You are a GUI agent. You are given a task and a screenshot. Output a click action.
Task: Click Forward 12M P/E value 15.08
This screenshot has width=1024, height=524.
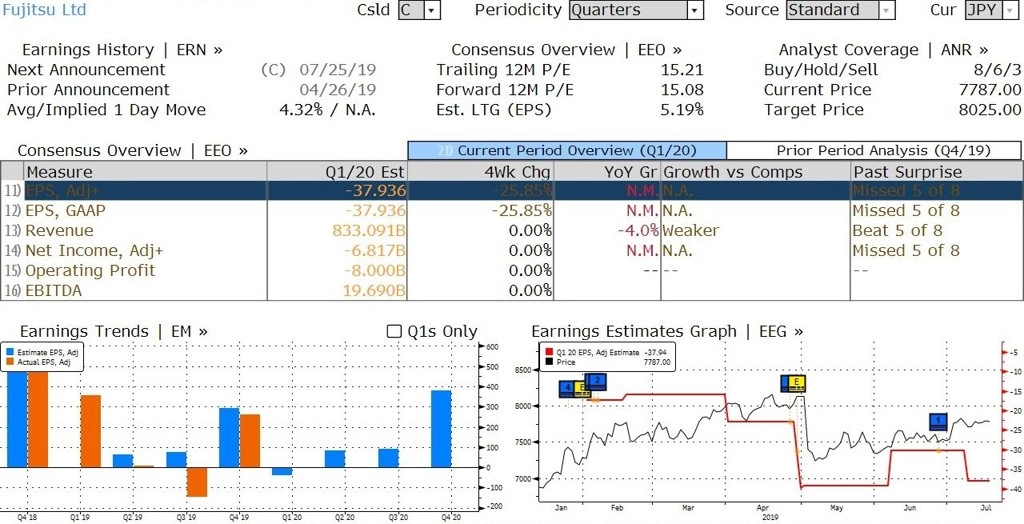coord(682,90)
